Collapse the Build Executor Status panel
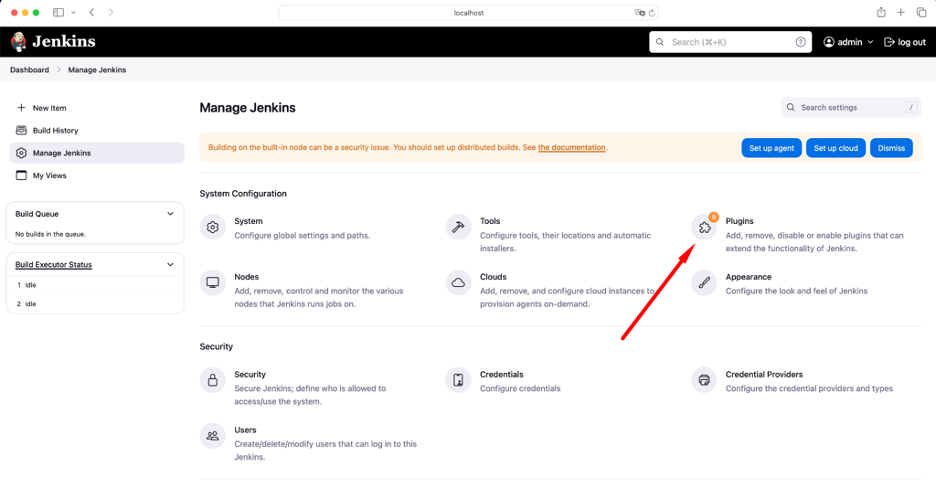Viewport: 936px width, 488px height. point(170,264)
